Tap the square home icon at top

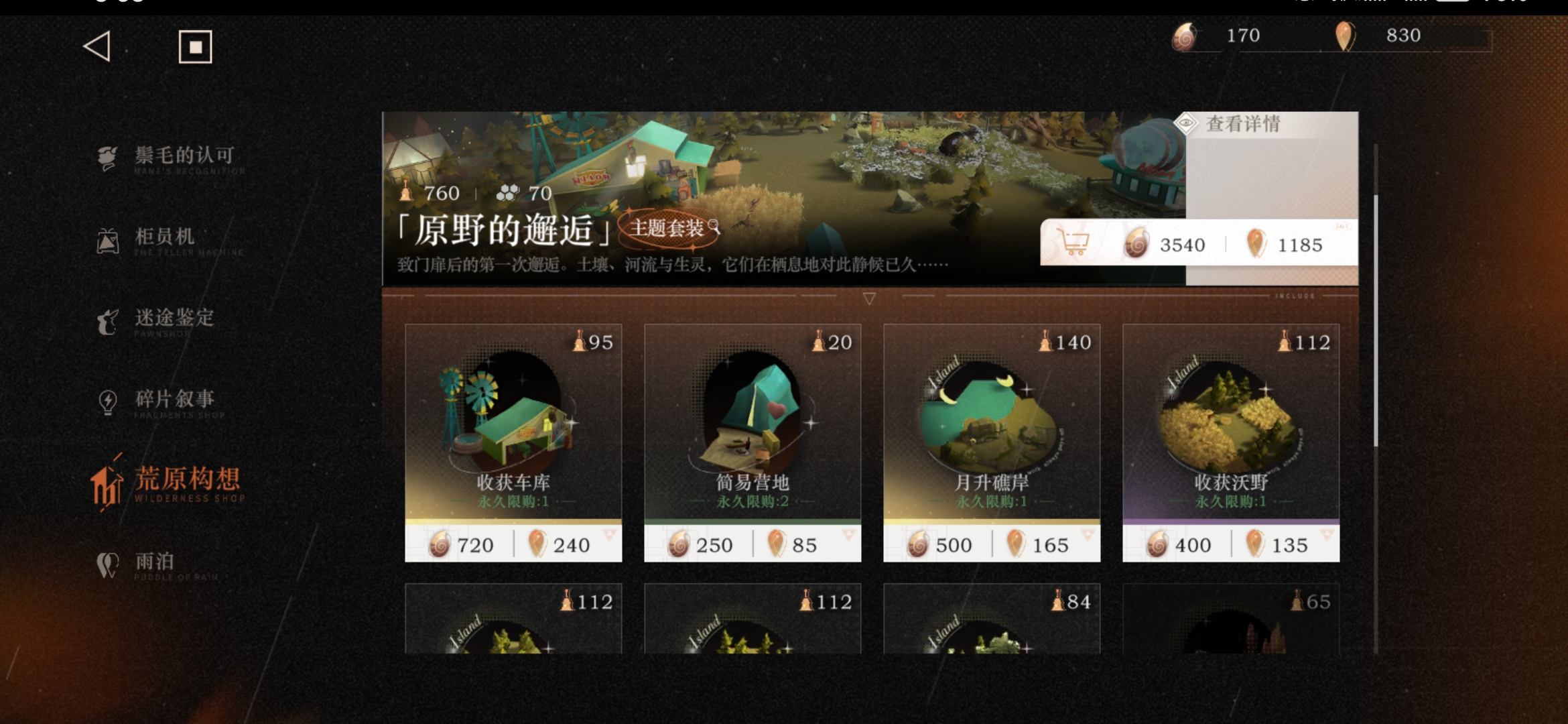195,47
